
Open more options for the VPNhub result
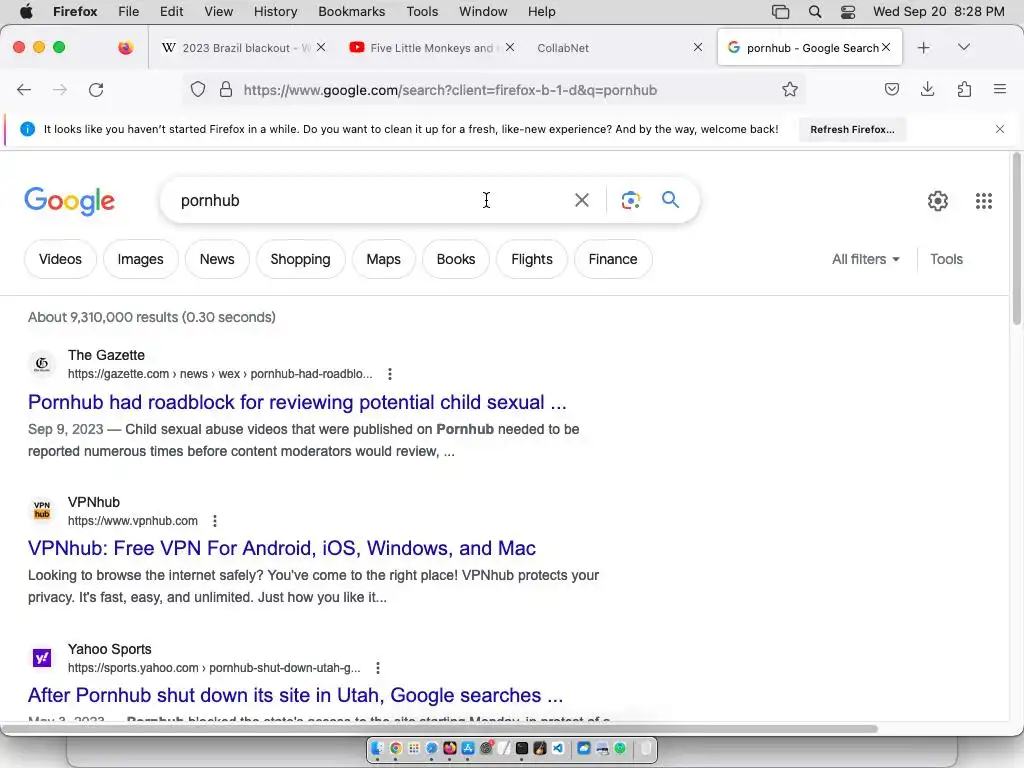tap(215, 521)
